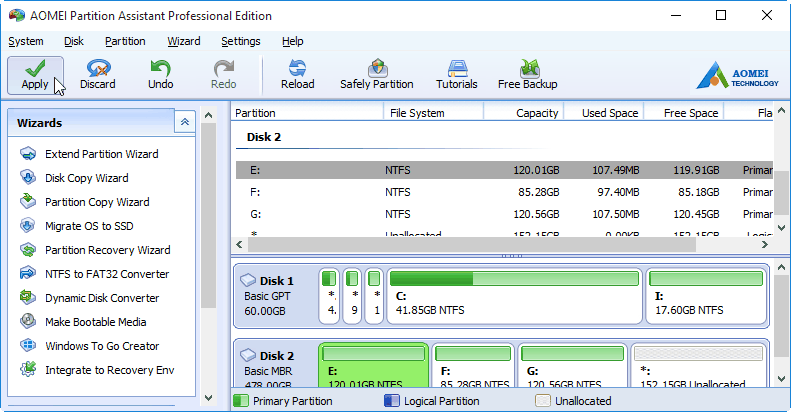Click the Unallocated legend swatch
The width and height of the screenshot is (791, 412).
(543, 401)
